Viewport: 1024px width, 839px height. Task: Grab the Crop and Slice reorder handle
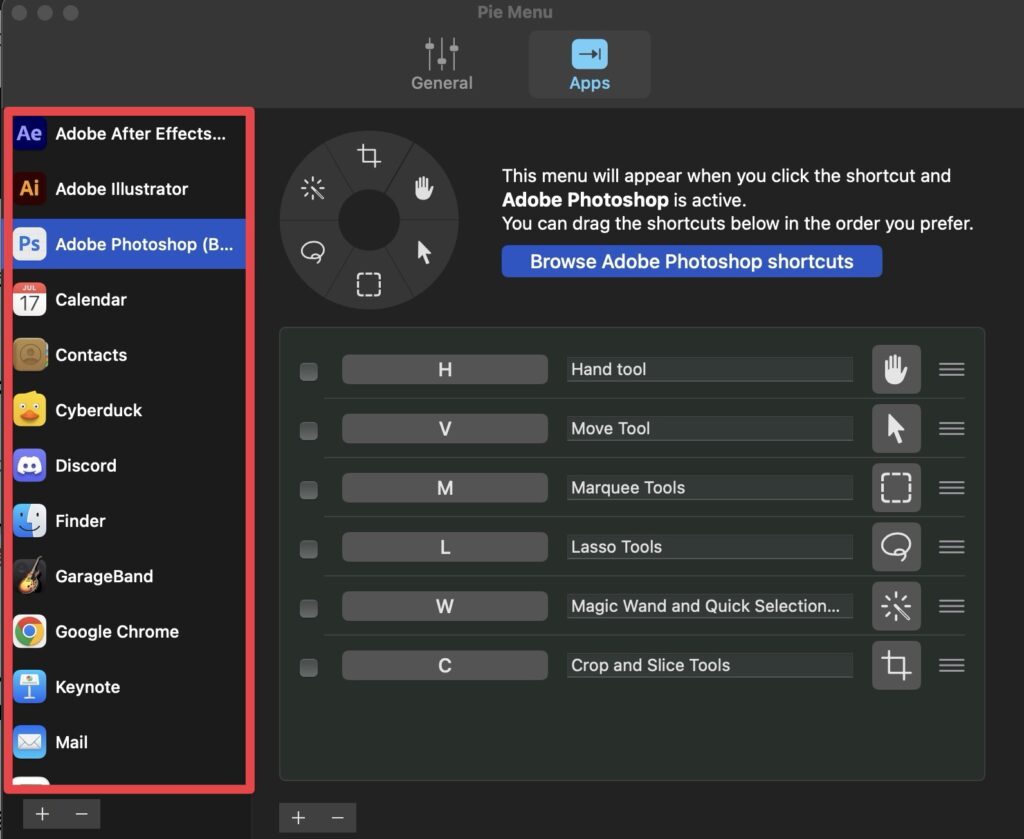pyautogui.click(x=952, y=665)
